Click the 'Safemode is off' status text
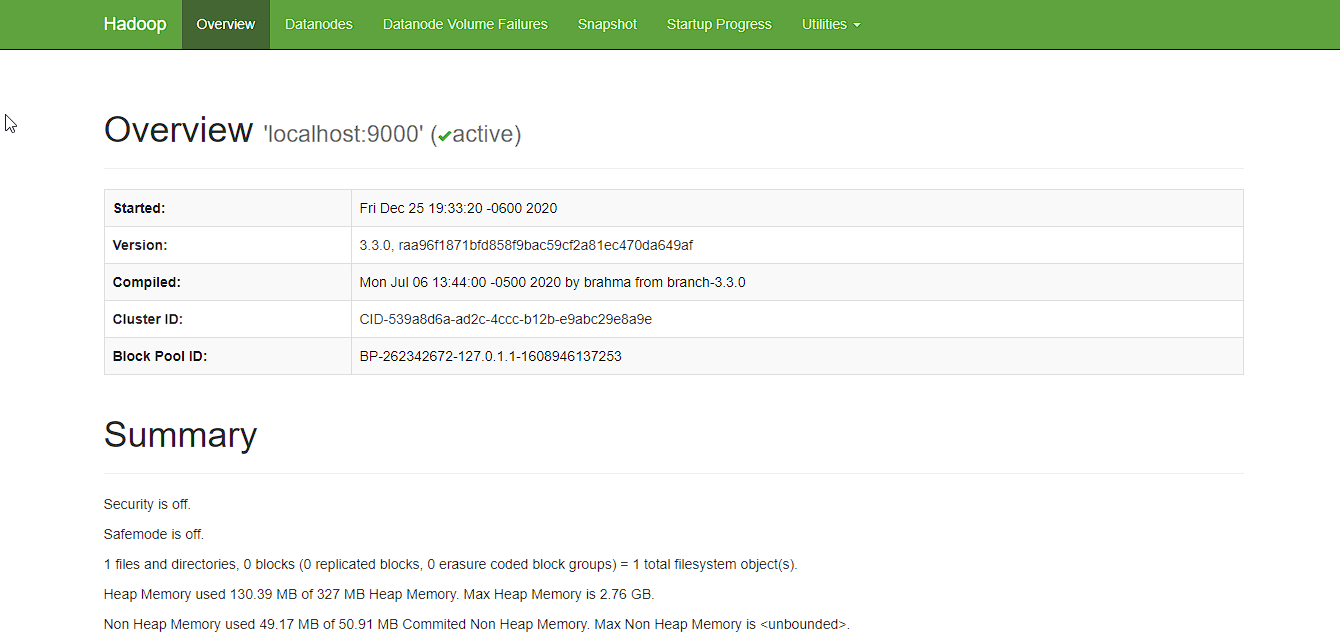The image size is (1340, 640). (x=153, y=534)
